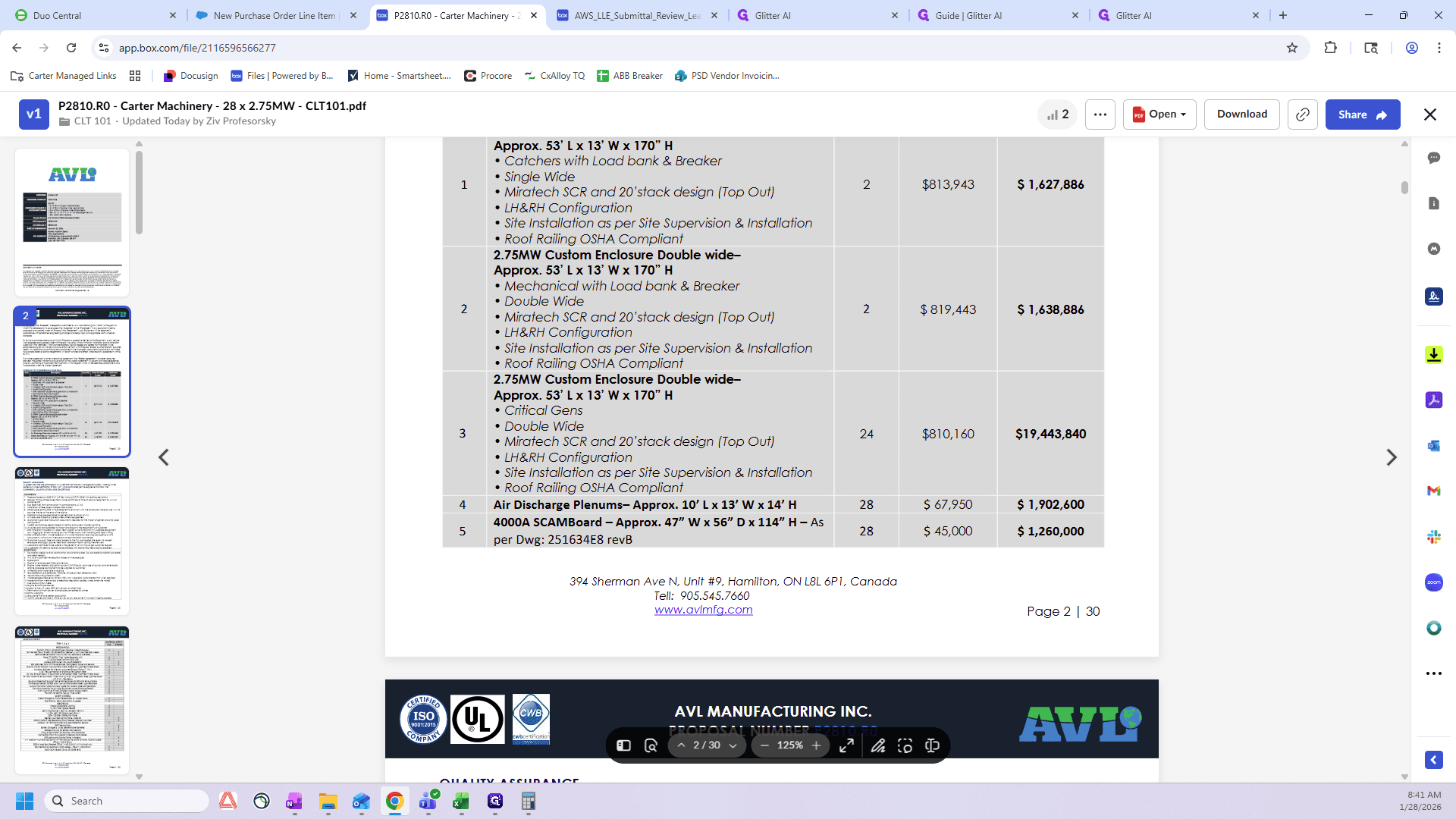Open page 1 thumbnail
The height and width of the screenshot is (819, 1456).
click(72, 222)
